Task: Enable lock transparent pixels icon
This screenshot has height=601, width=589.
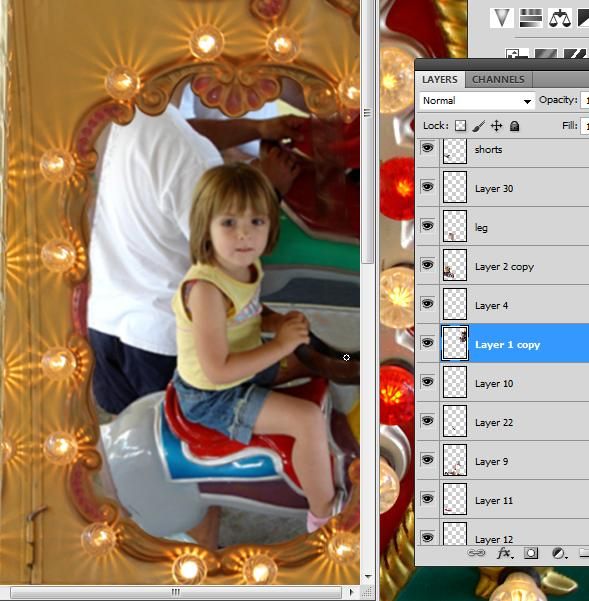Action: point(461,126)
